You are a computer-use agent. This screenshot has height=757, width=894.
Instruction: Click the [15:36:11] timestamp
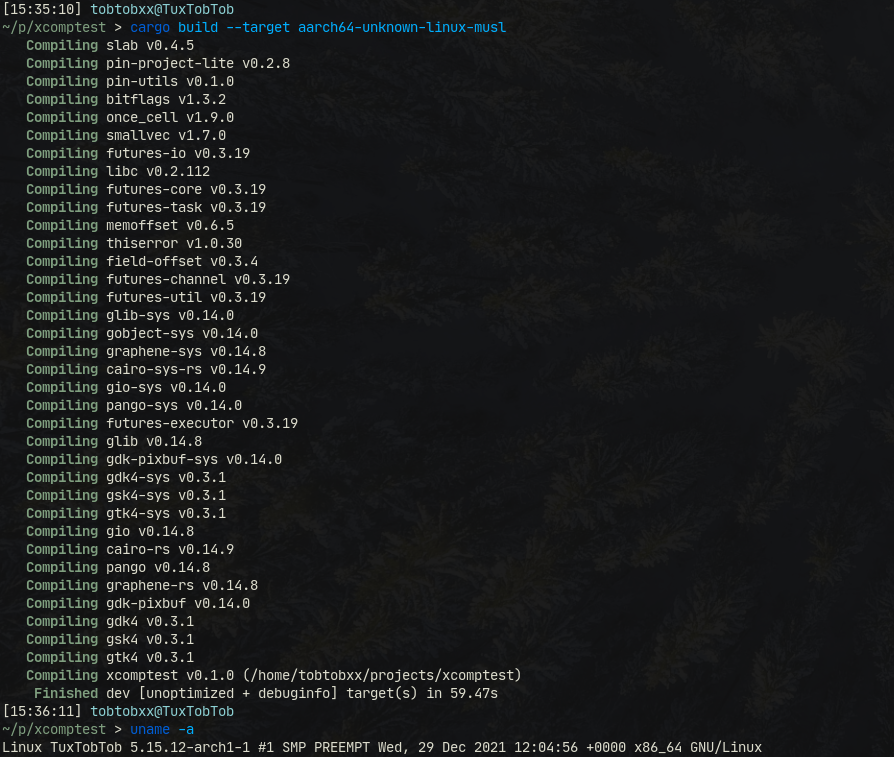pos(42,711)
